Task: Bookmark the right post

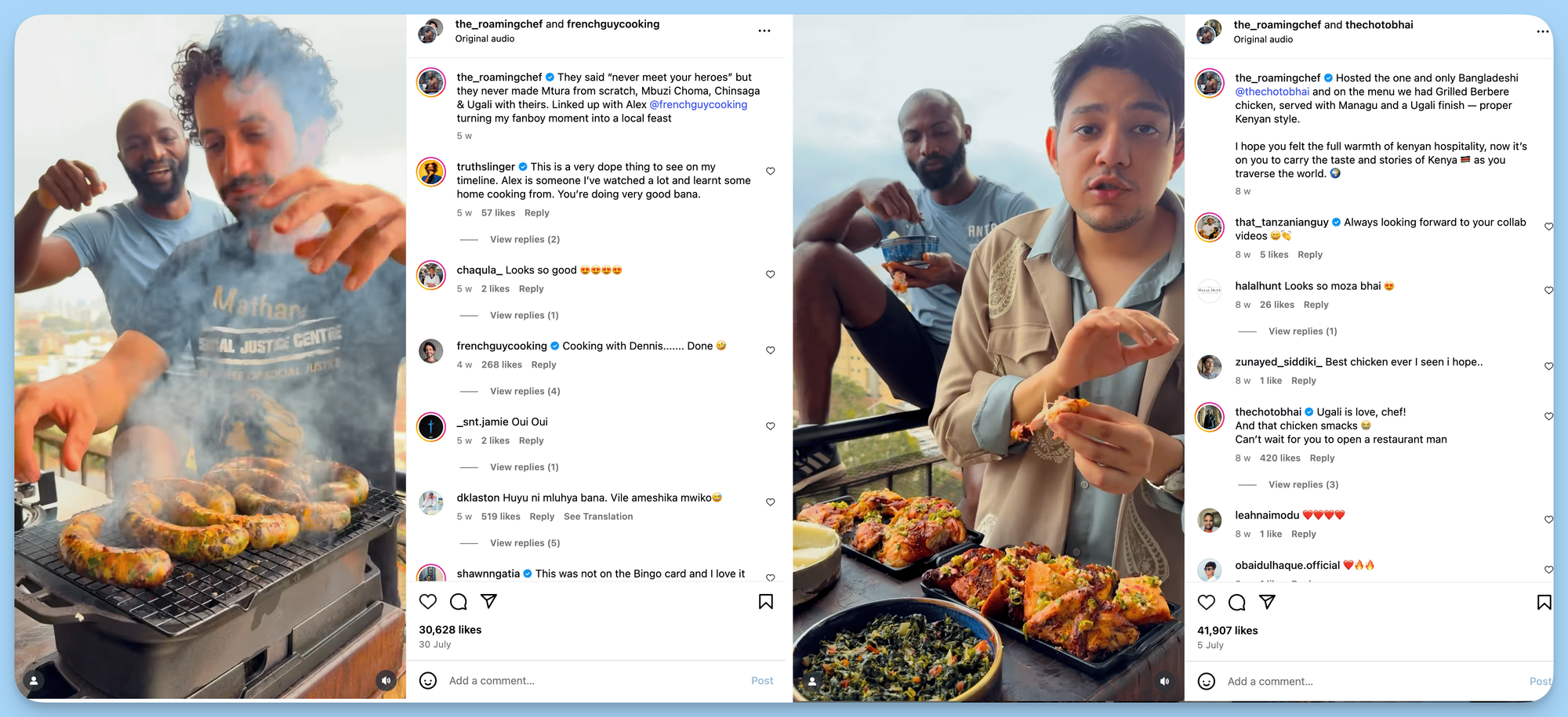Action: click(x=1544, y=603)
